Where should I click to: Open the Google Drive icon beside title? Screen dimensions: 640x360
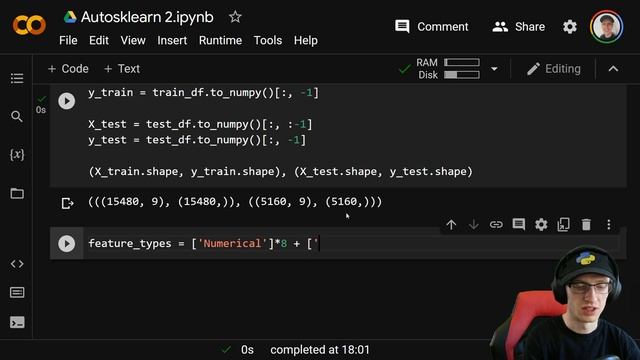click(x=70, y=17)
